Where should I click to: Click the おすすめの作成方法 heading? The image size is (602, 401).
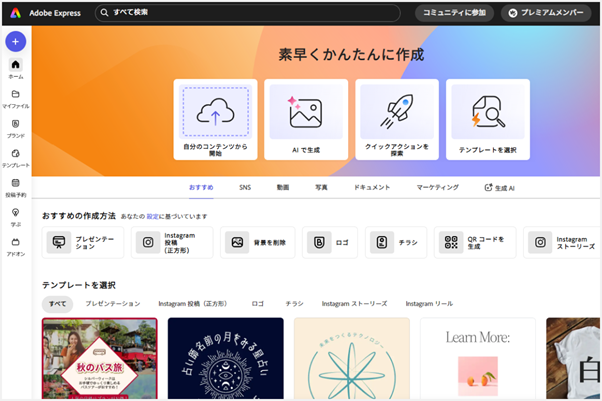tap(79, 216)
